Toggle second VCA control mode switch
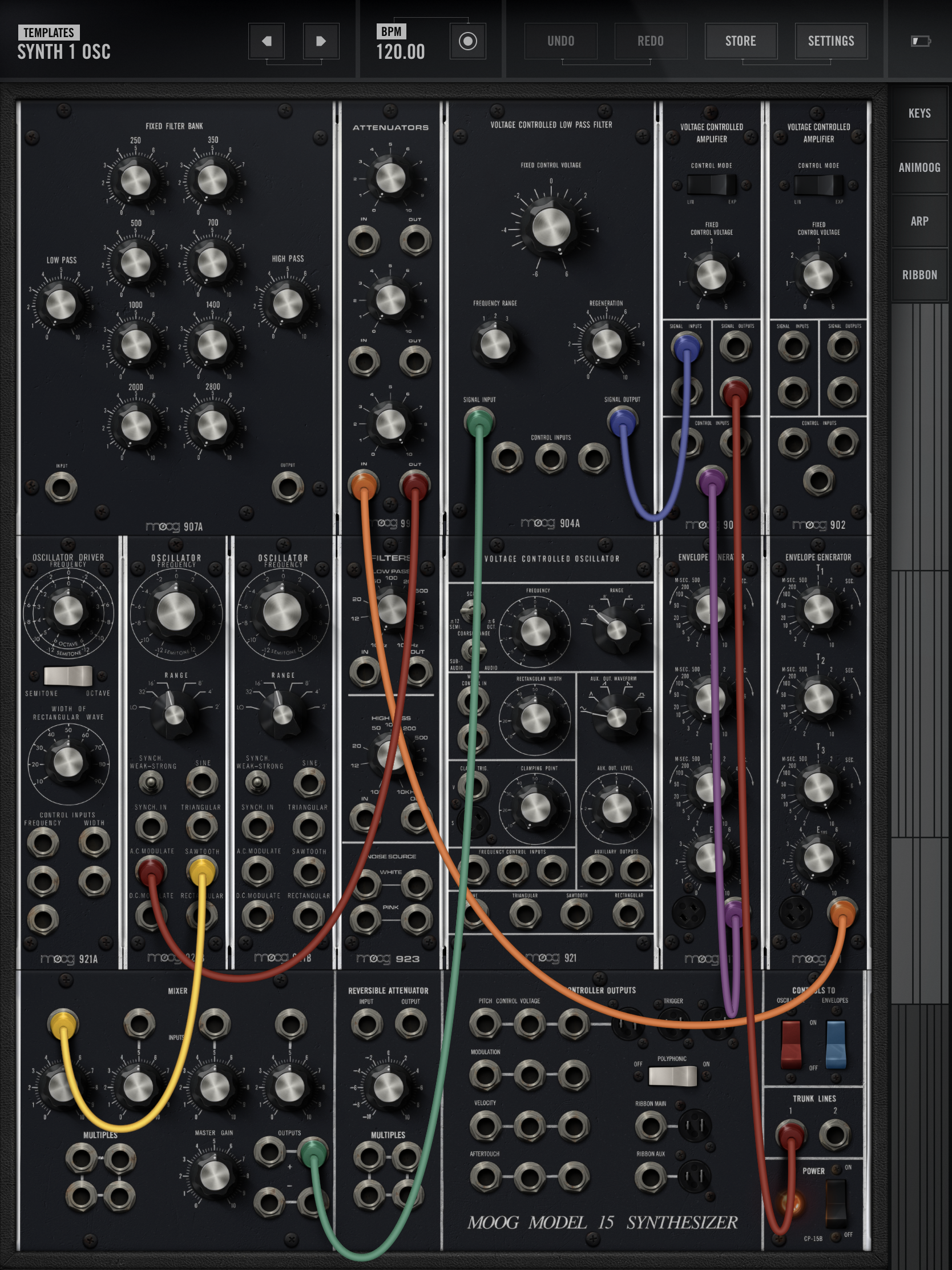Image resolution: width=952 pixels, height=1270 pixels. pos(818,185)
